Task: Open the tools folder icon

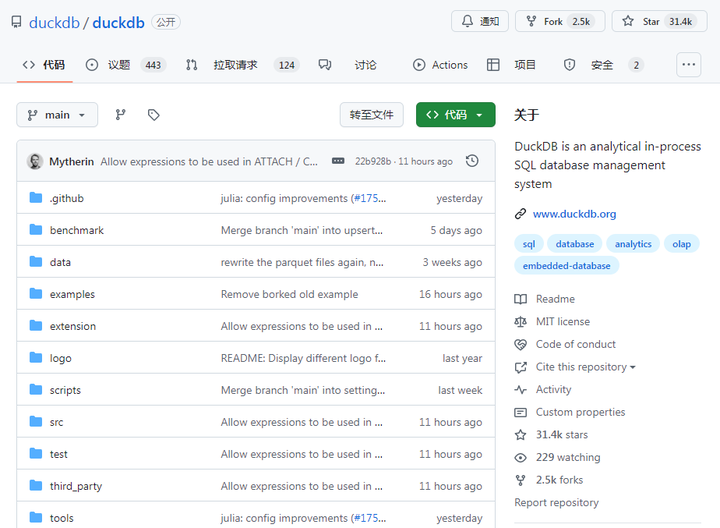Action: click(x=36, y=517)
